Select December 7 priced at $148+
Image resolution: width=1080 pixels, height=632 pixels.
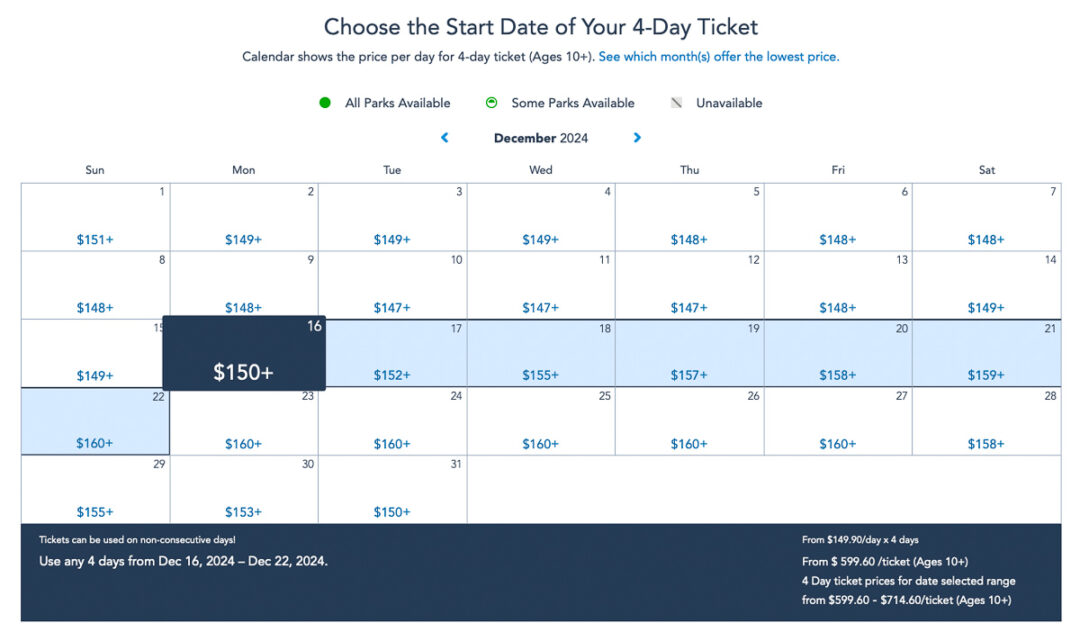986,216
